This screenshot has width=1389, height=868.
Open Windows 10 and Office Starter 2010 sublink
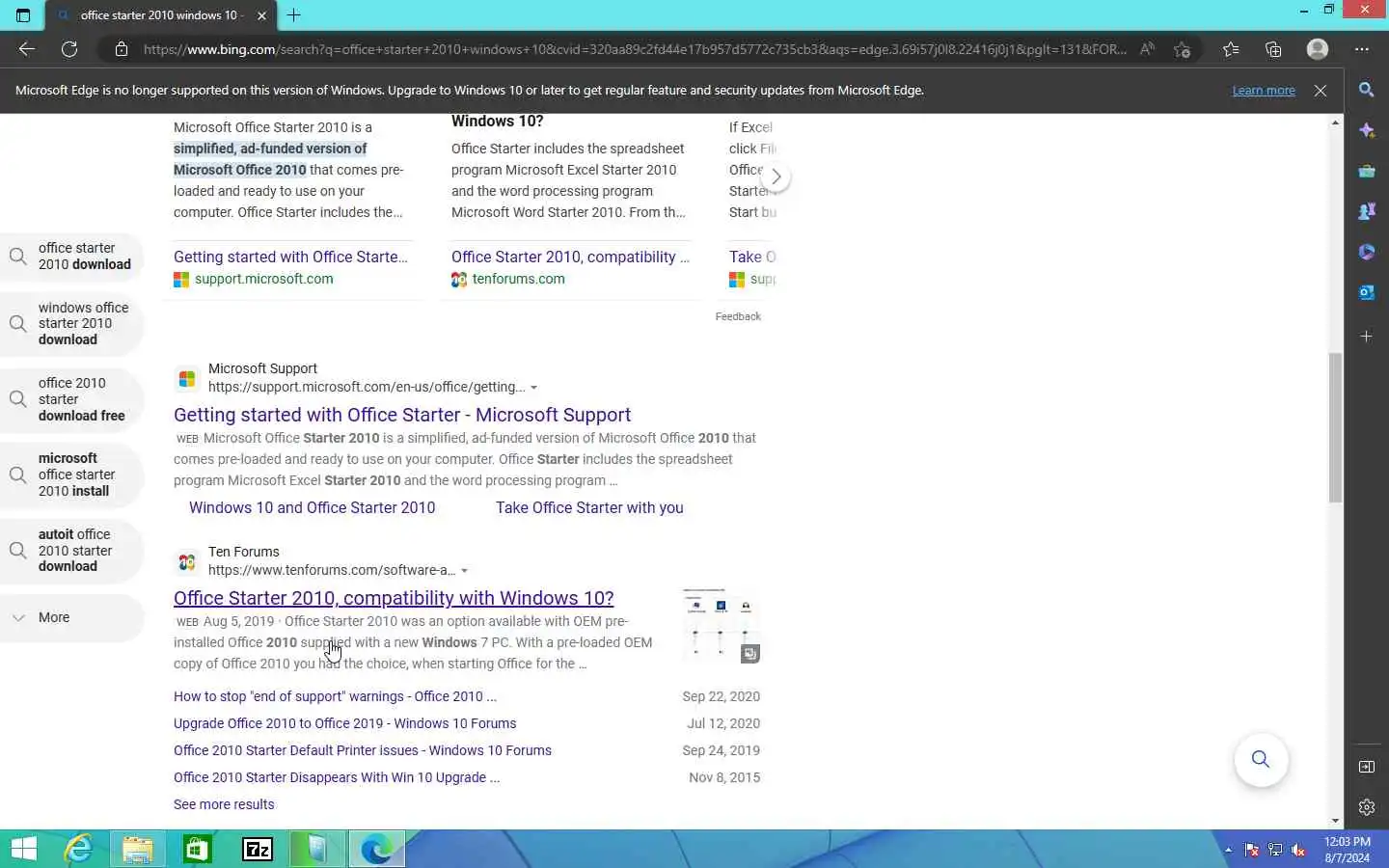click(312, 507)
